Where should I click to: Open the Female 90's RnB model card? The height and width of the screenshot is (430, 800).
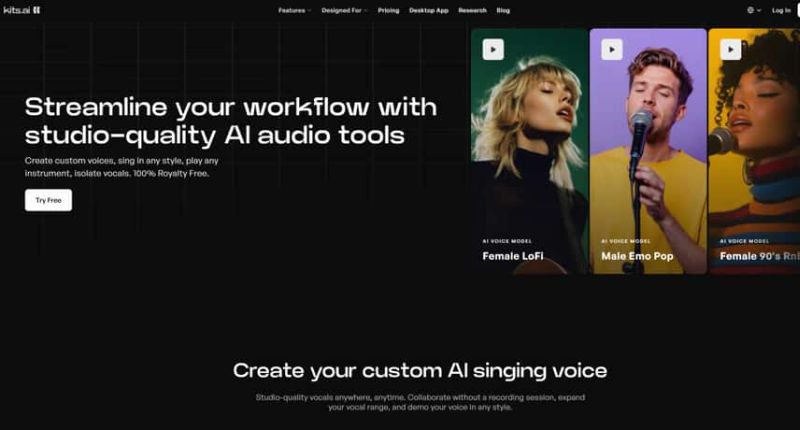coord(754,151)
